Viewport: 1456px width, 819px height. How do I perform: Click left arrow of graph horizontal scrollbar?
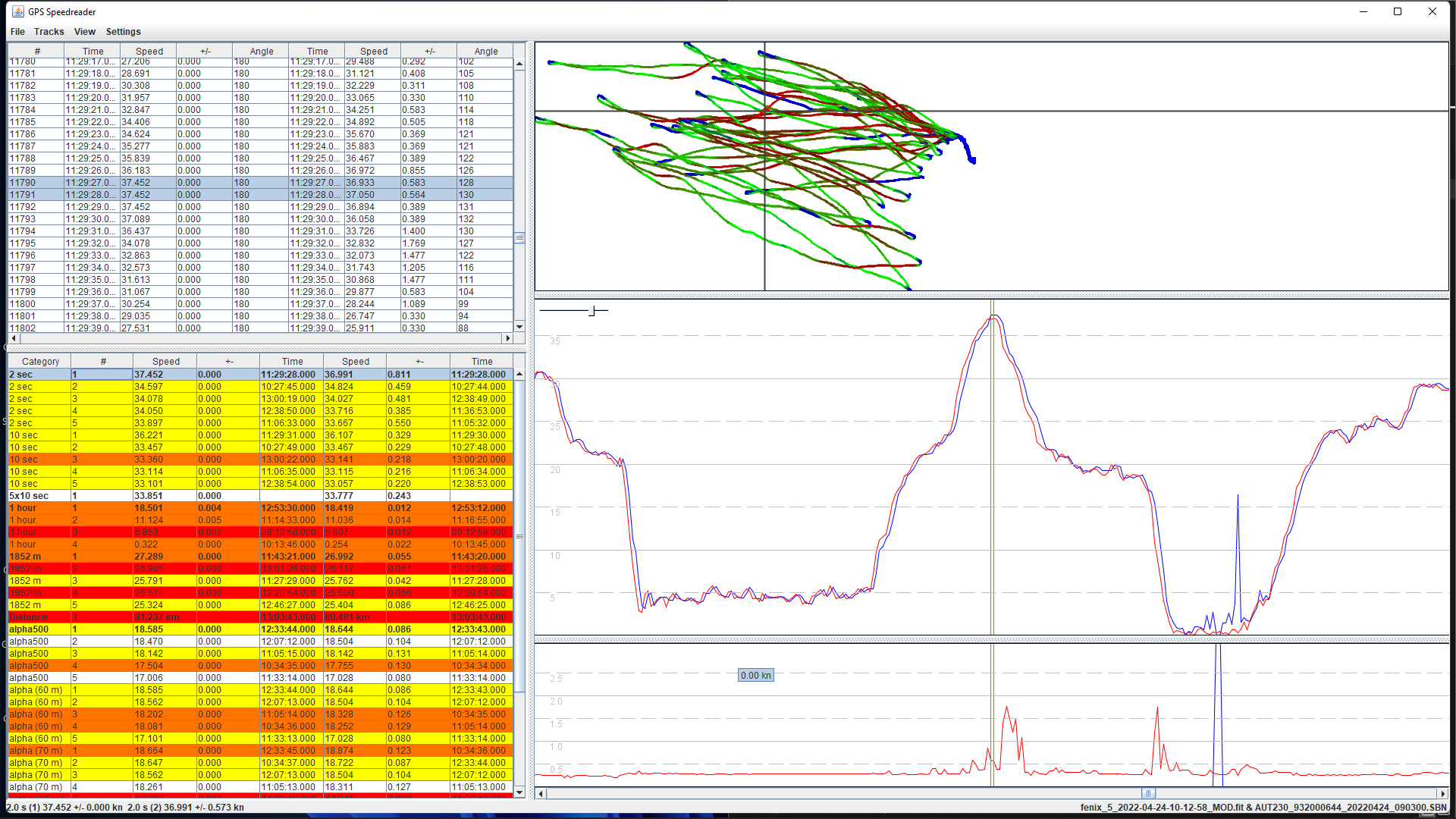(x=541, y=794)
